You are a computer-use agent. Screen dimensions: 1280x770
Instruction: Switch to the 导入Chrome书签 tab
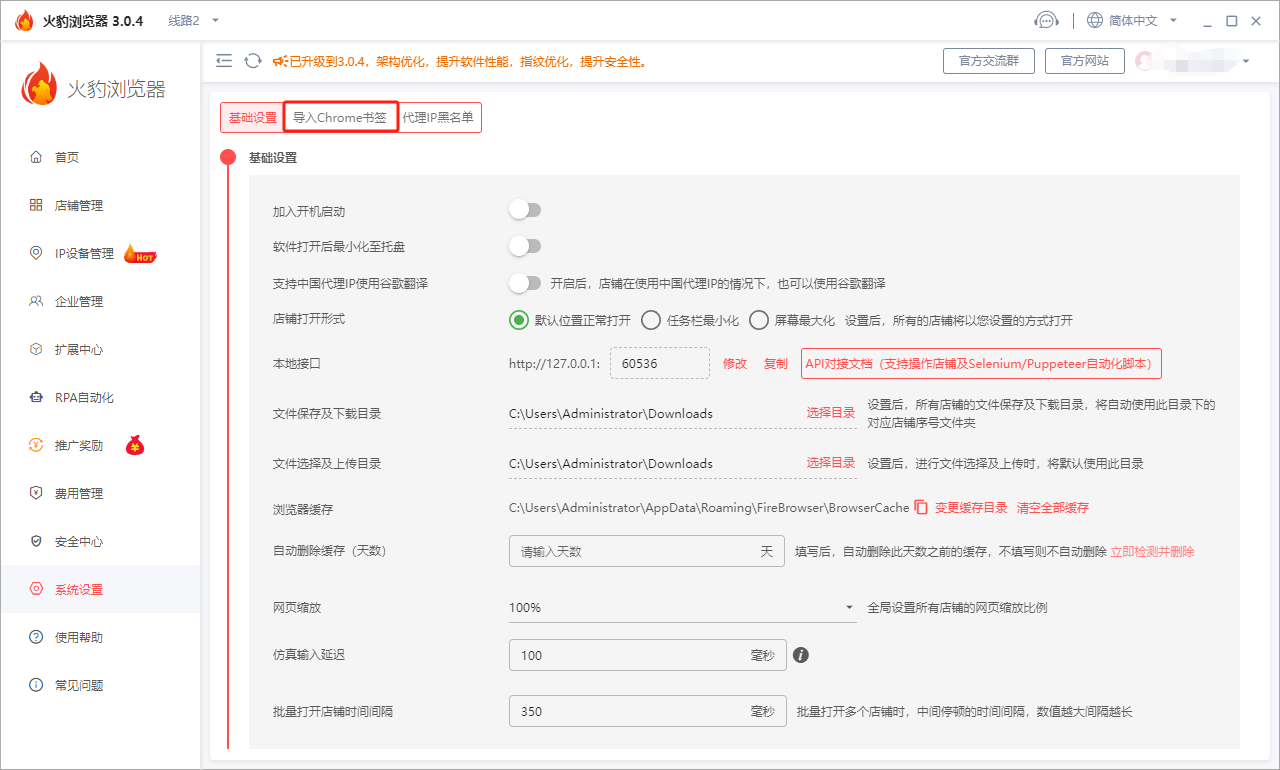tap(340, 118)
